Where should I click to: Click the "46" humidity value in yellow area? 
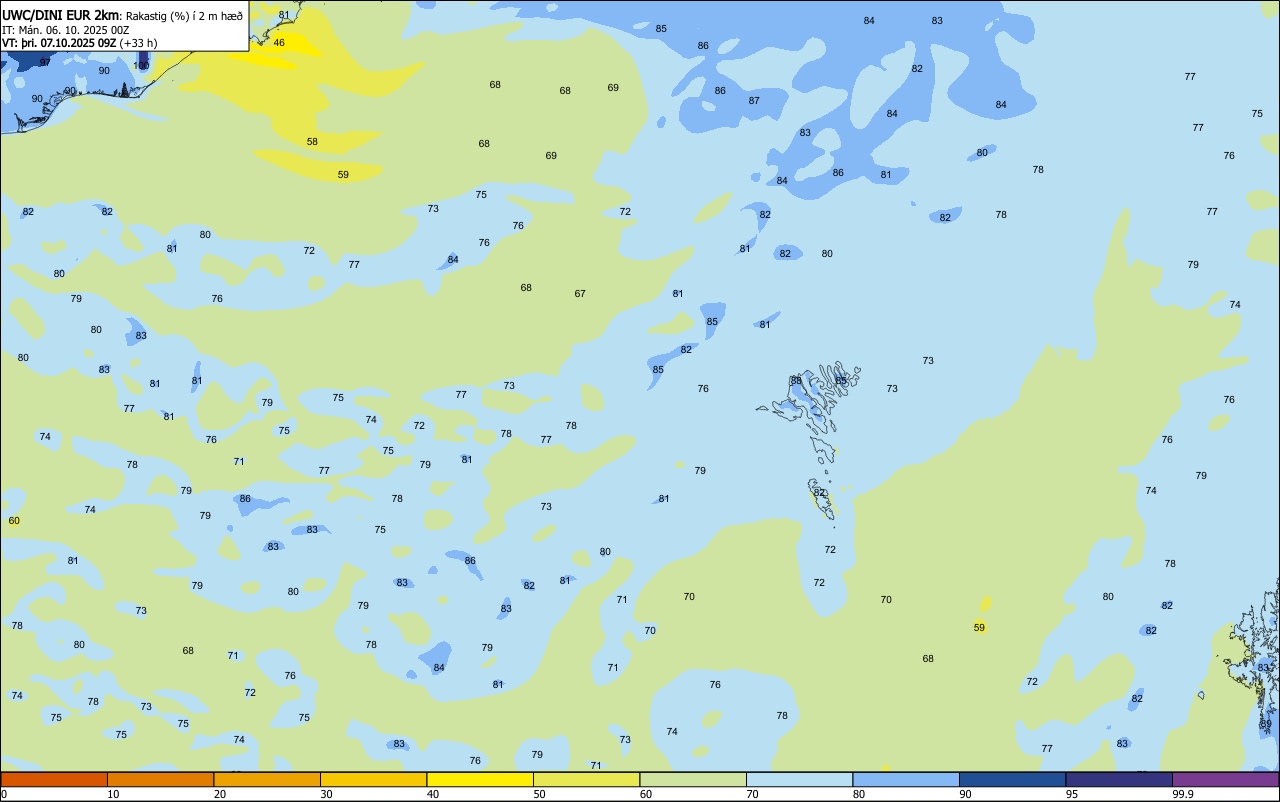point(279,43)
